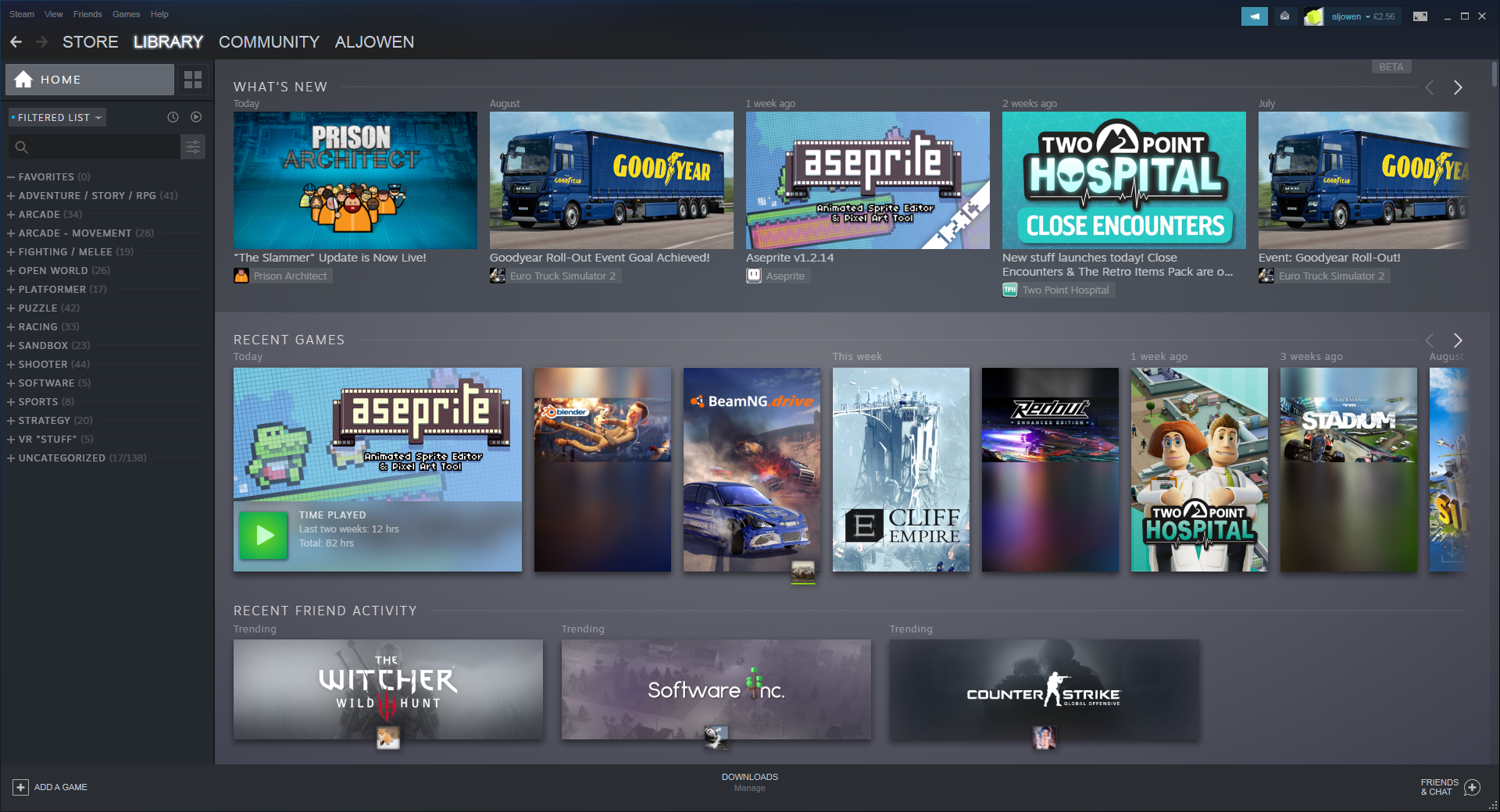Viewport: 1500px width, 812px height.
Task: Switch to the collections grid view
Action: (x=193, y=80)
